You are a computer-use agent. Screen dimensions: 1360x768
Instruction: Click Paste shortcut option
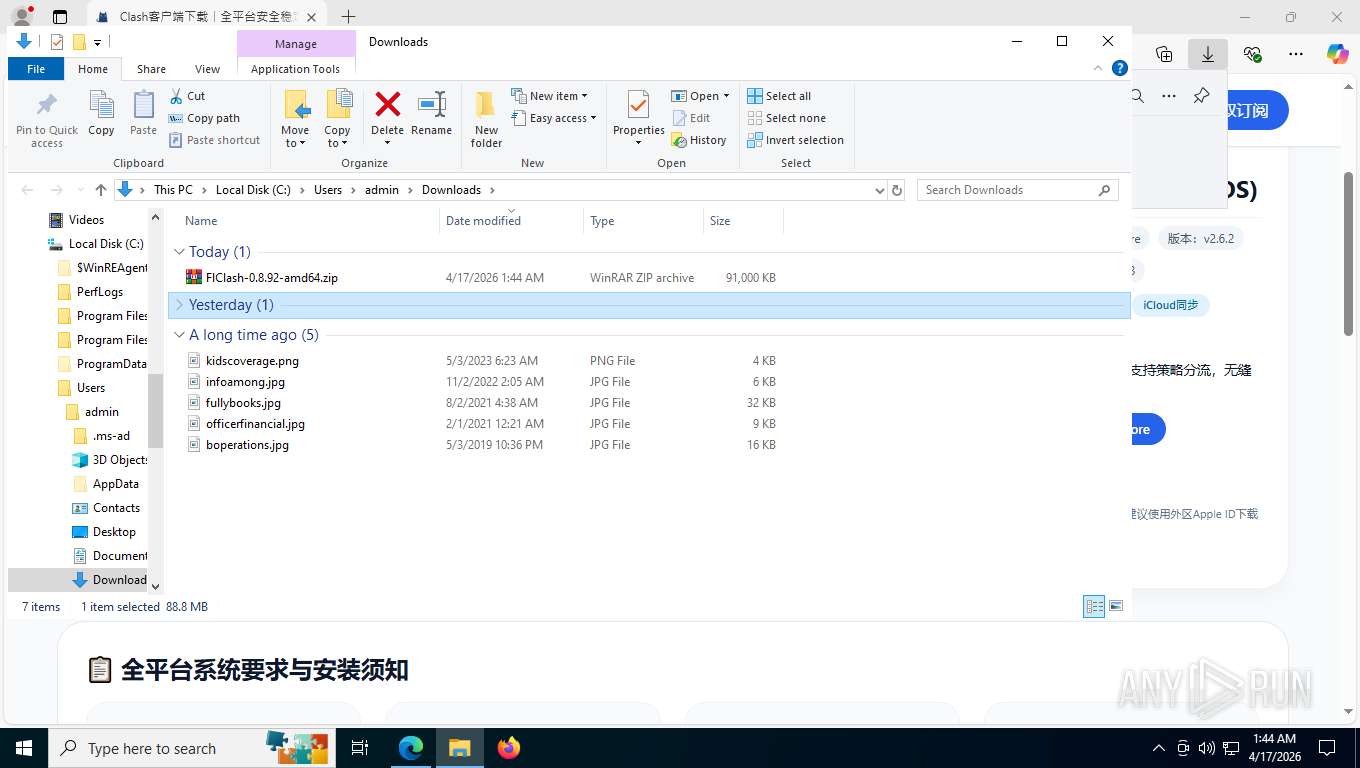pyautogui.click(x=214, y=140)
